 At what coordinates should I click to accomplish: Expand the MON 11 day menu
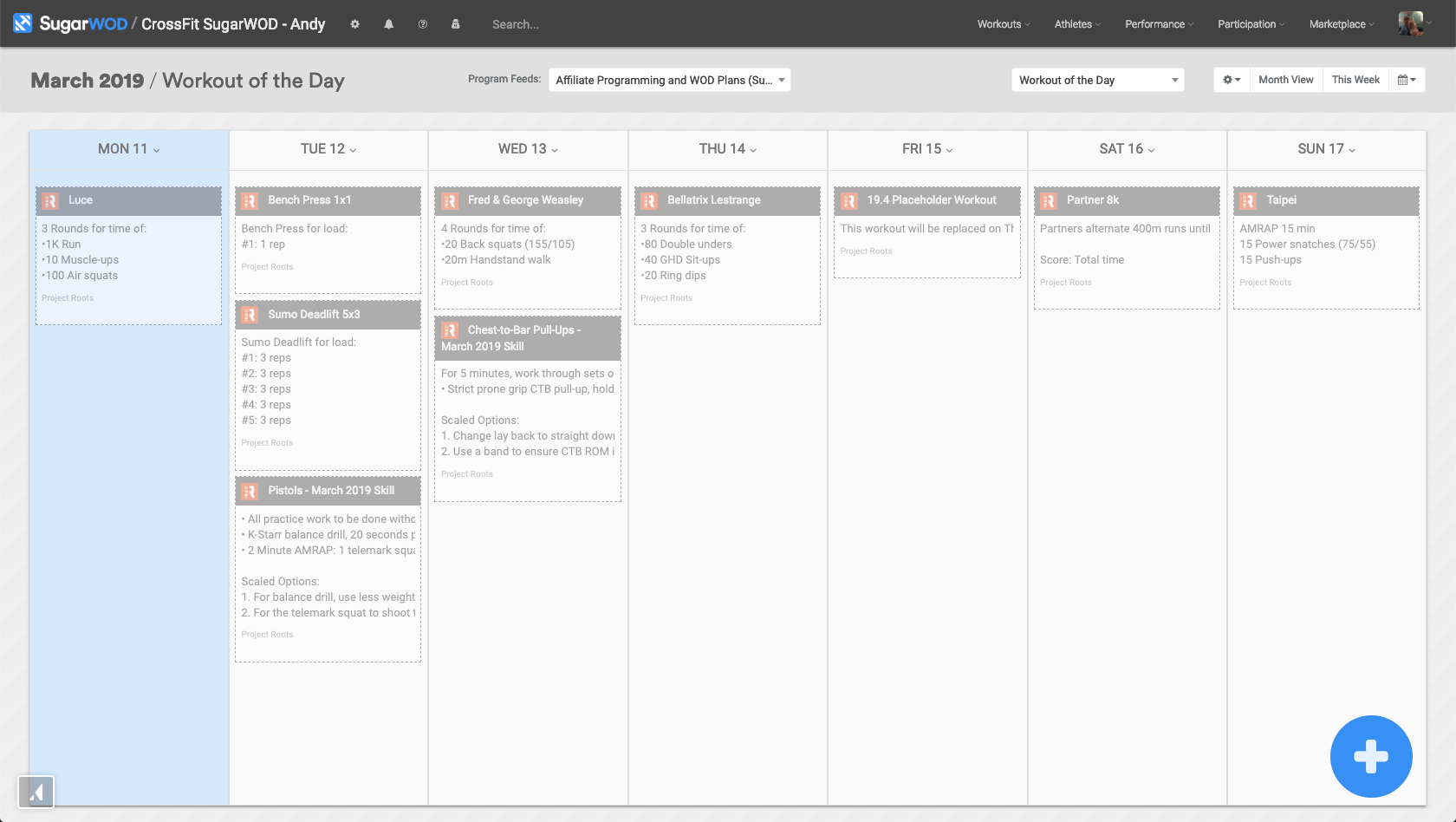(129, 149)
